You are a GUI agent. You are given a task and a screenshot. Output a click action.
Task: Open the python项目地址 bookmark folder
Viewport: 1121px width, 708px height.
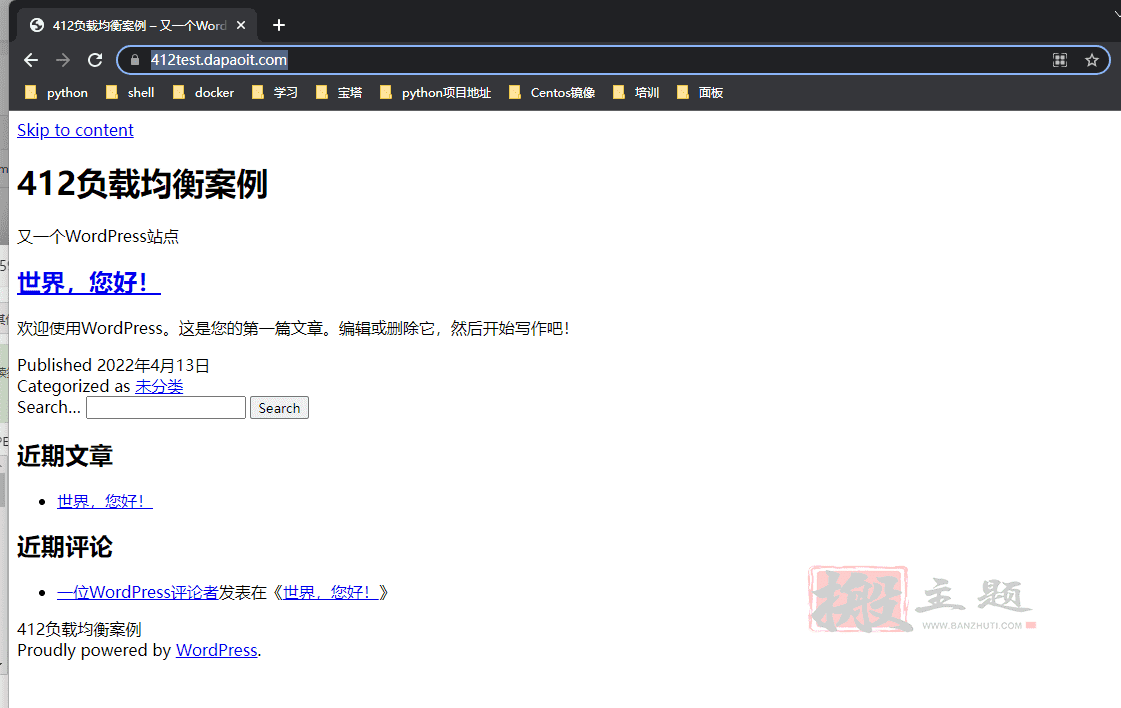(435, 93)
